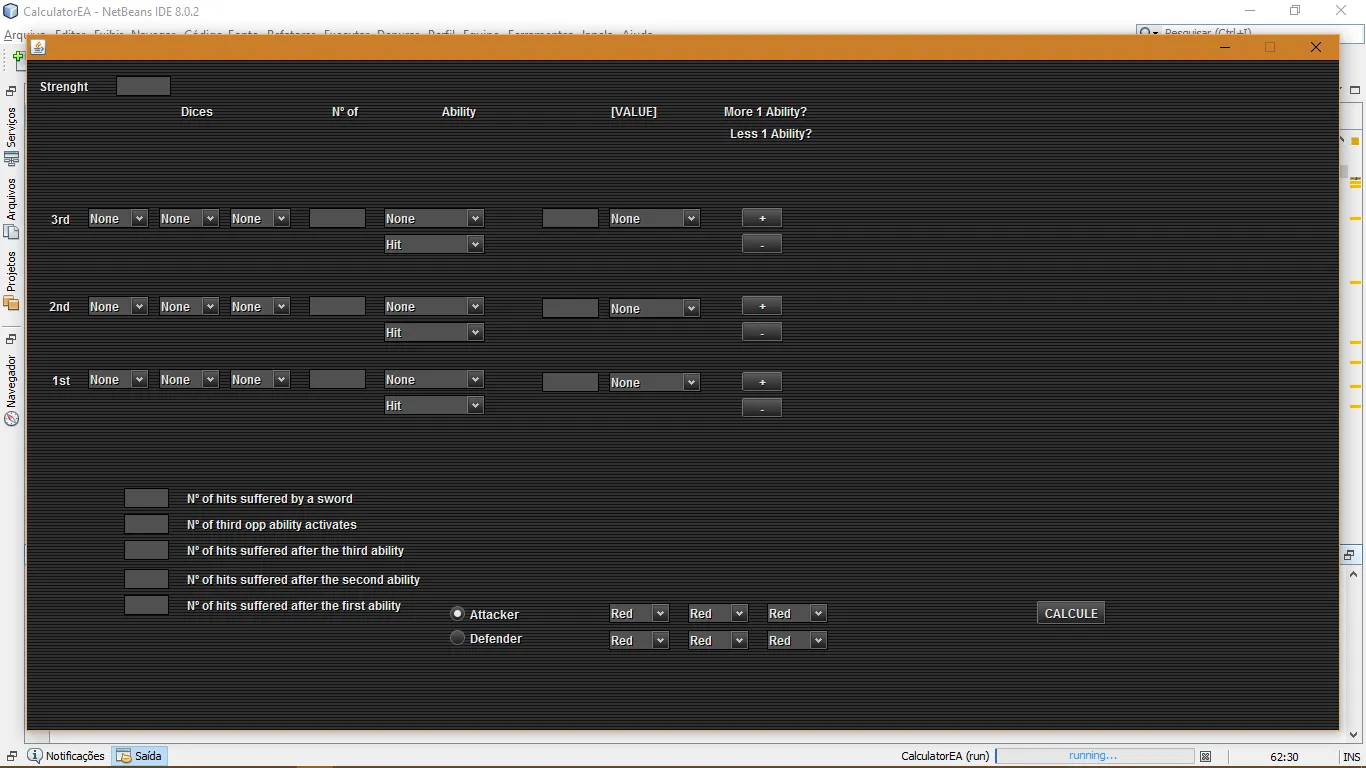Viewport: 1366px width, 768px height.
Task: Open the Arquivos side panel icon
Action: pyautogui.click(x=12, y=208)
